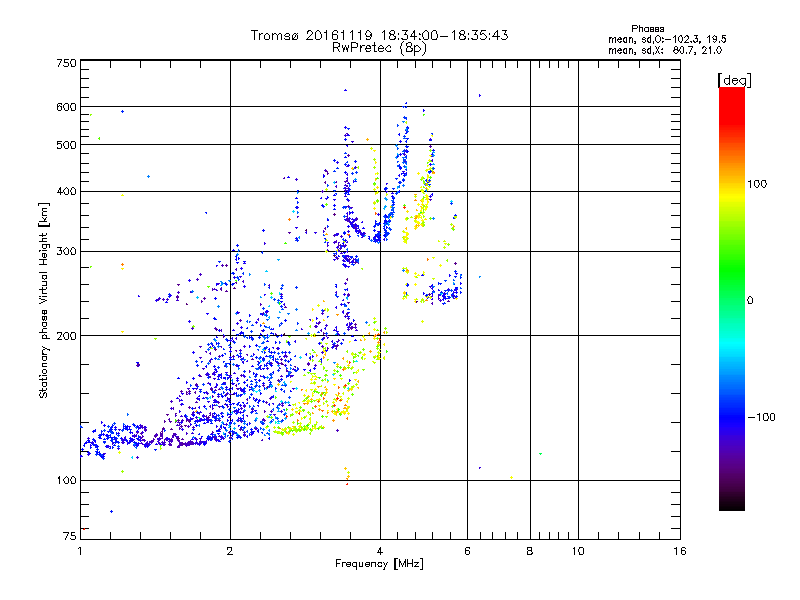The image size is (800, 600).
Task: Click the x-axis label '1'
Action: (80, 551)
